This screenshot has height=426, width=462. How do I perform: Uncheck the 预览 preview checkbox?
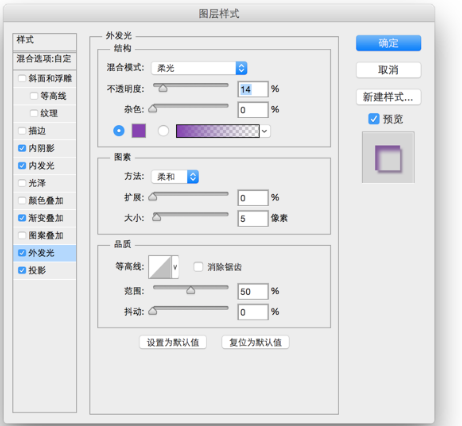(x=374, y=119)
